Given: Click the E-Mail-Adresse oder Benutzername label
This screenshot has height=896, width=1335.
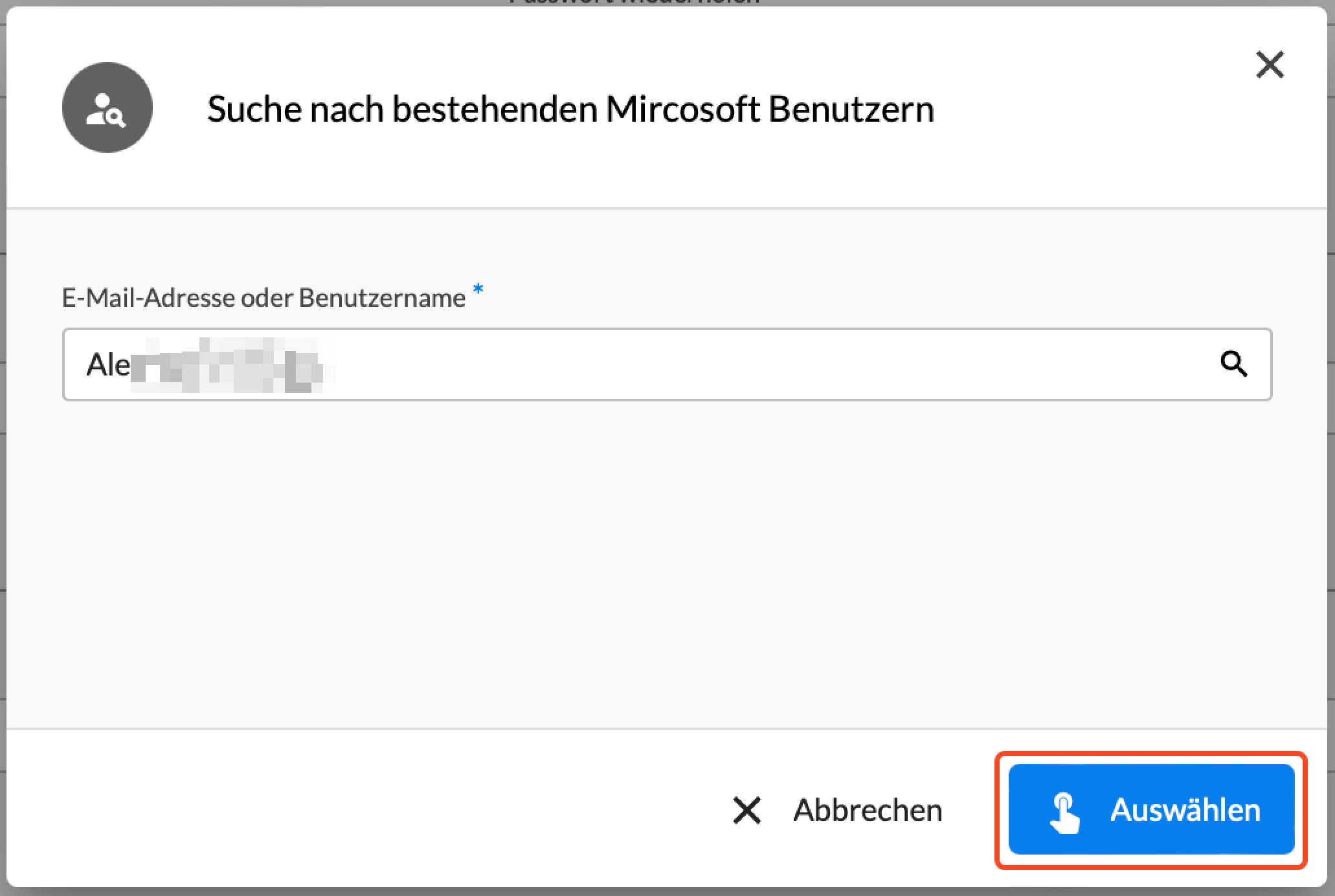Looking at the screenshot, I should 264,298.
